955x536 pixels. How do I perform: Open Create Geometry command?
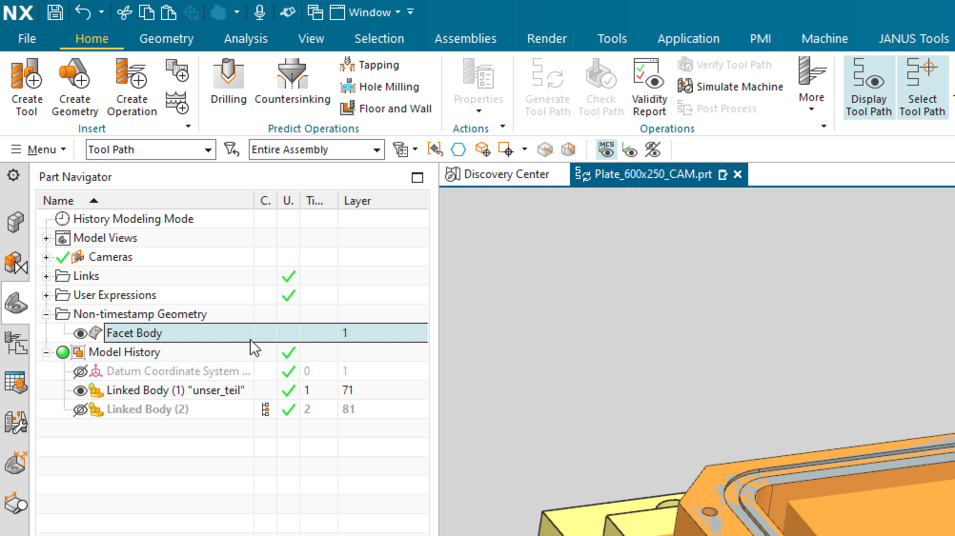tap(74, 87)
